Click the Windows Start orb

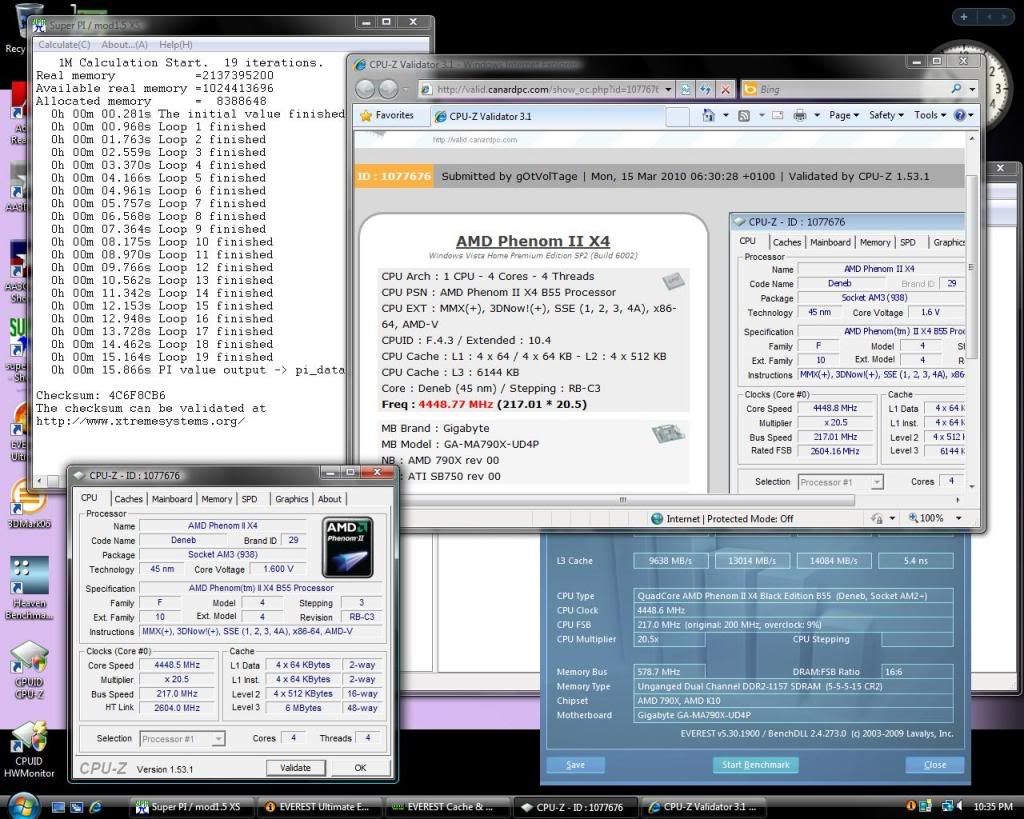pos(22,806)
